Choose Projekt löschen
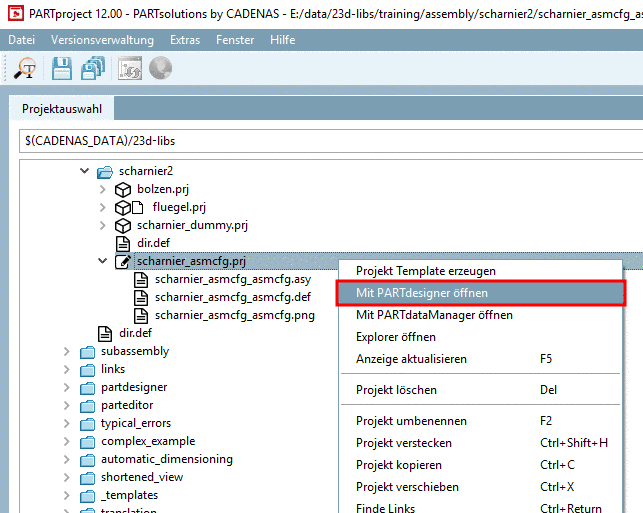643x513 pixels. pos(481,390)
